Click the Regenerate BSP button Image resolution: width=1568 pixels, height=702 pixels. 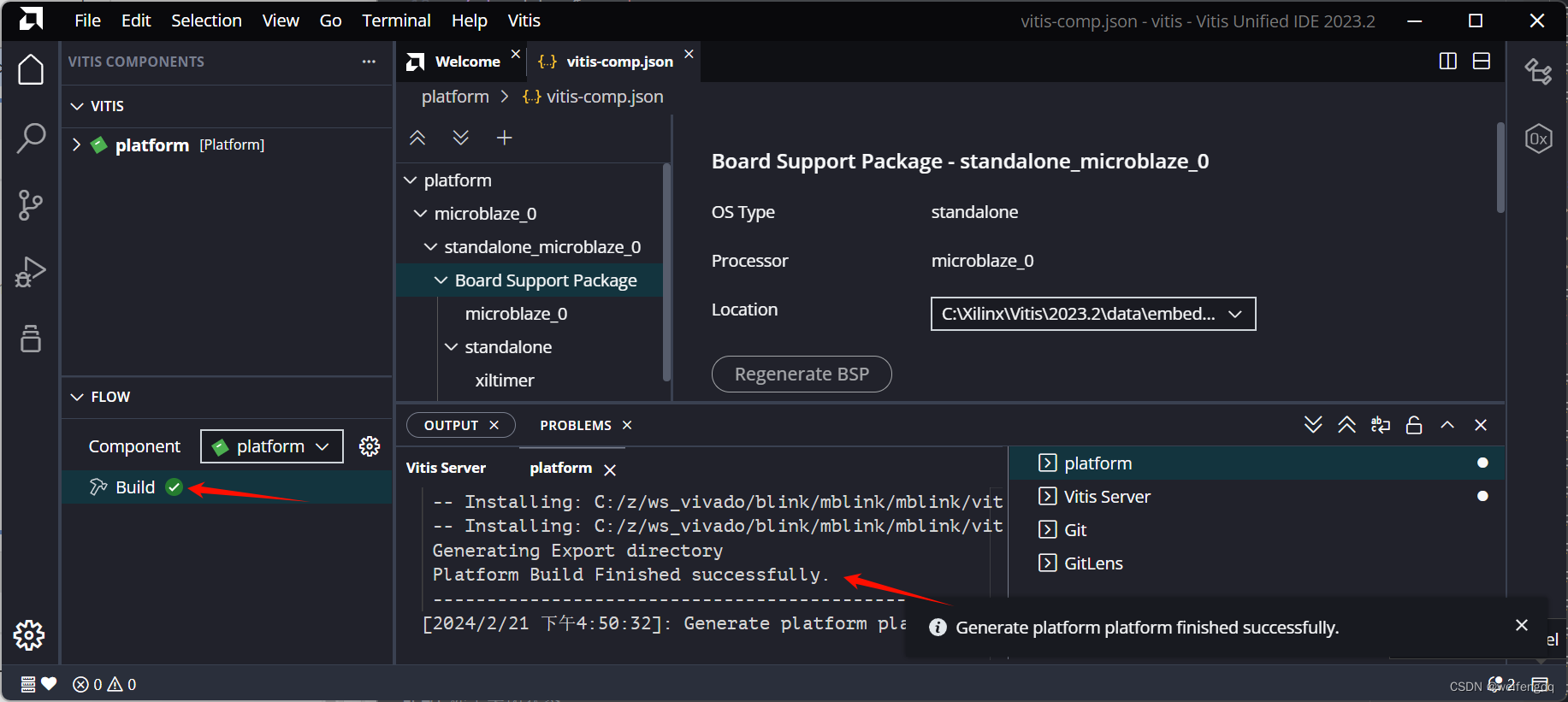(x=802, y=375)
